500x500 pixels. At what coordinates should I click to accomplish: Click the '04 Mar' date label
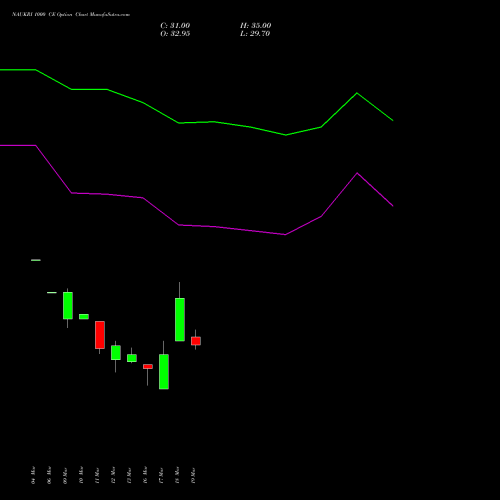[33, 475]
